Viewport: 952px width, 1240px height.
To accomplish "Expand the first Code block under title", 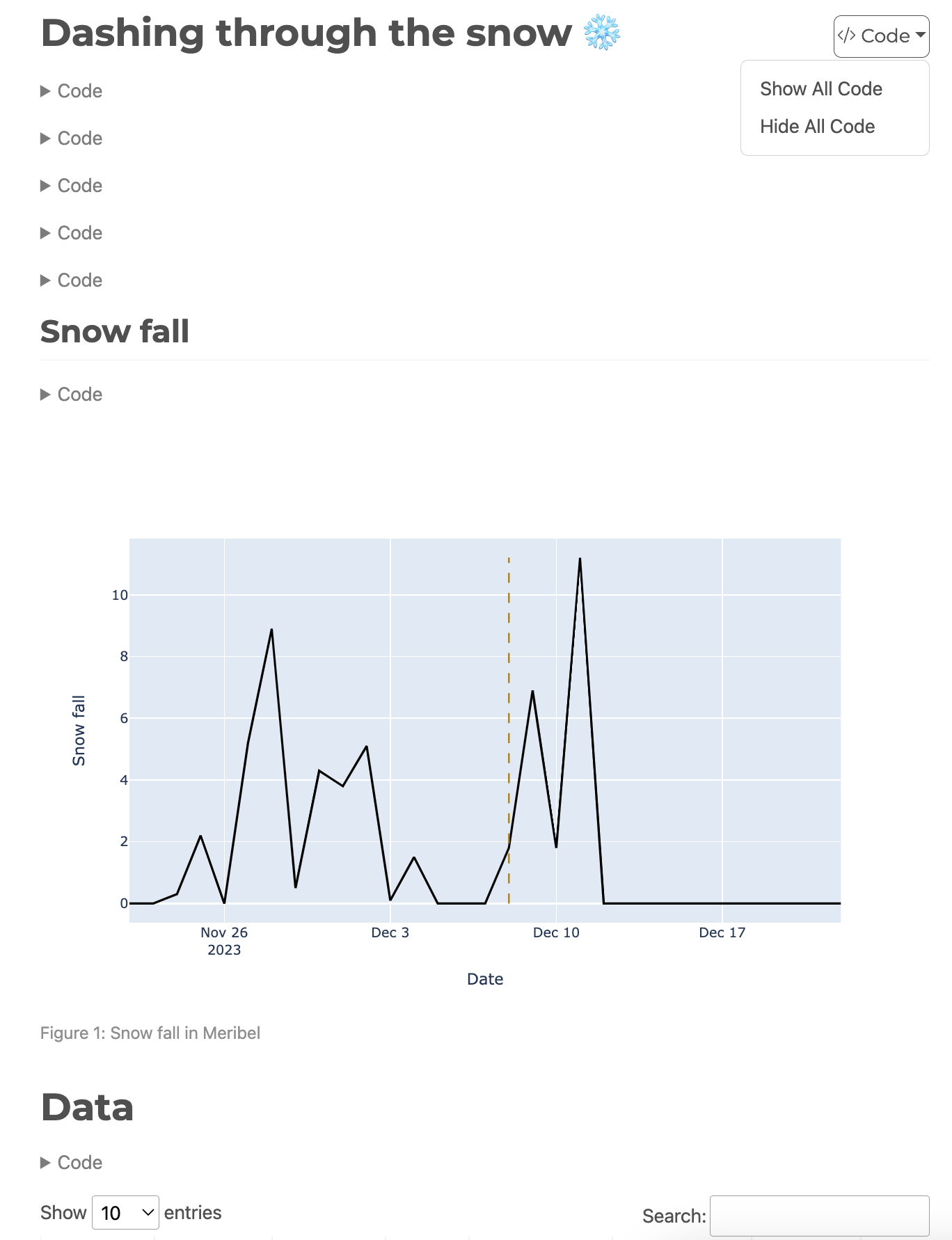I will tap(72, 91).
